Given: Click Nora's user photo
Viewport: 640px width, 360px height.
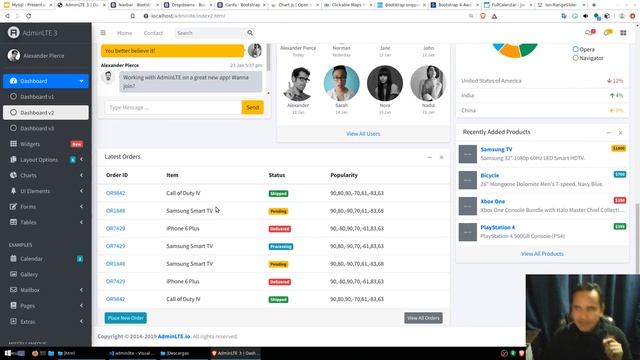Looking at the screenshot, I should click(385, 83).
